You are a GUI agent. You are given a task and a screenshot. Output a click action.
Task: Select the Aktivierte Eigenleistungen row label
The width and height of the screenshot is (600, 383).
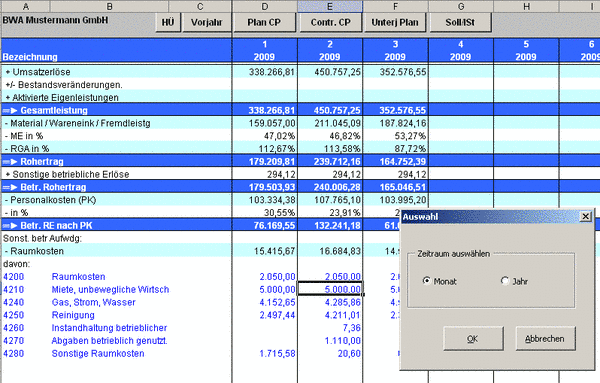62,98
